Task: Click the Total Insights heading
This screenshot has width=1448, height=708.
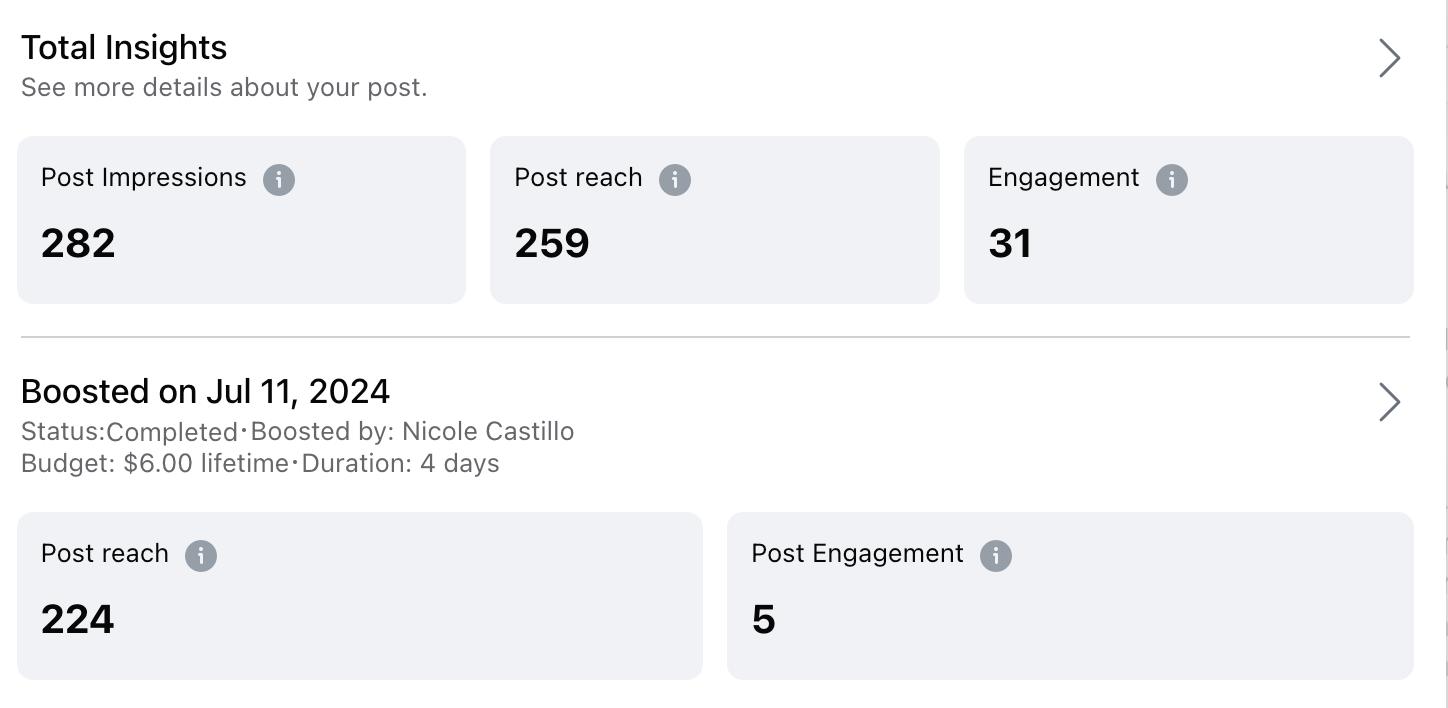Action: pos(124,48)
